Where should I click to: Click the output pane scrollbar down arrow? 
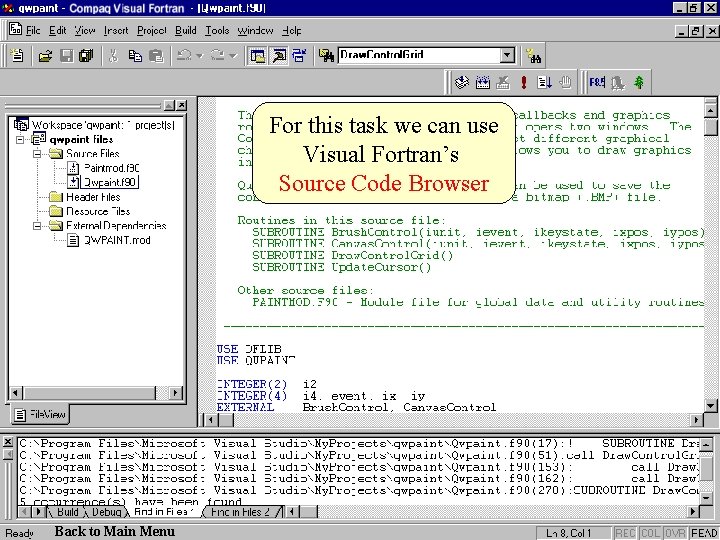pyautogui.click(x=706, y=497)
